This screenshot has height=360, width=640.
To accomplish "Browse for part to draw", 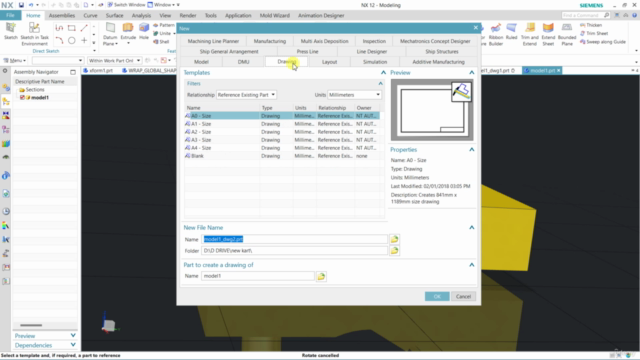I will click(321, 276).
